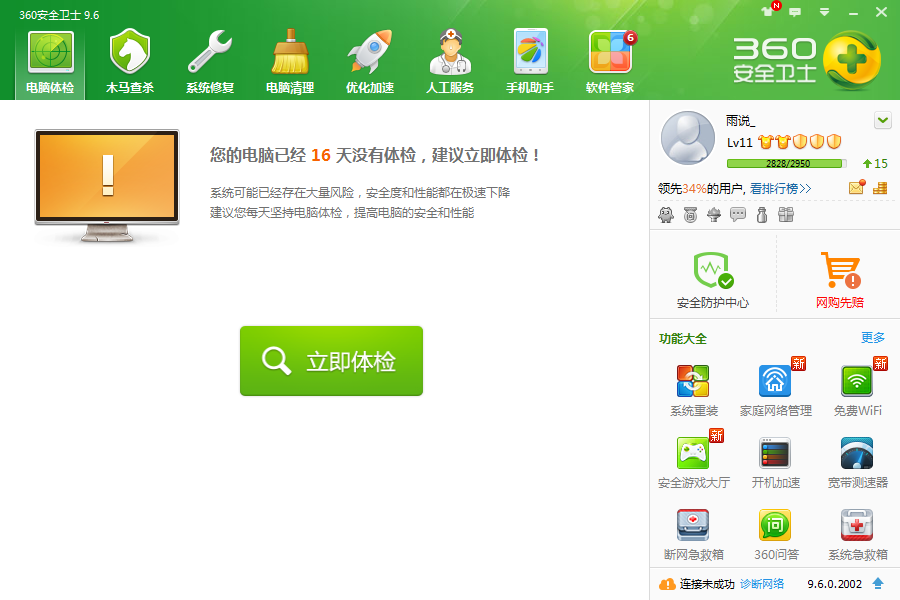Click the orange warning monitor image
900x600 pixels.
(x=107, y=185)
